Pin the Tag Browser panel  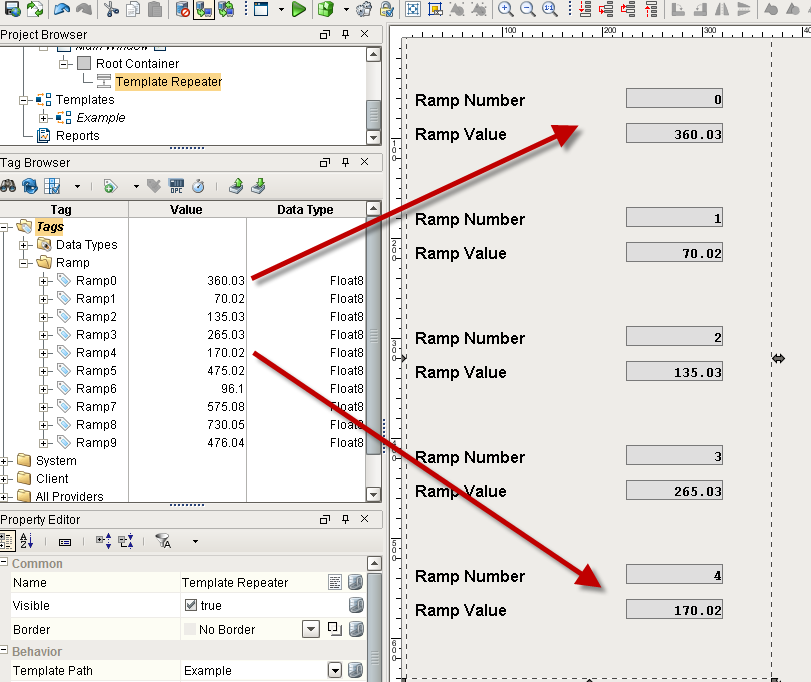click(345, 161)
